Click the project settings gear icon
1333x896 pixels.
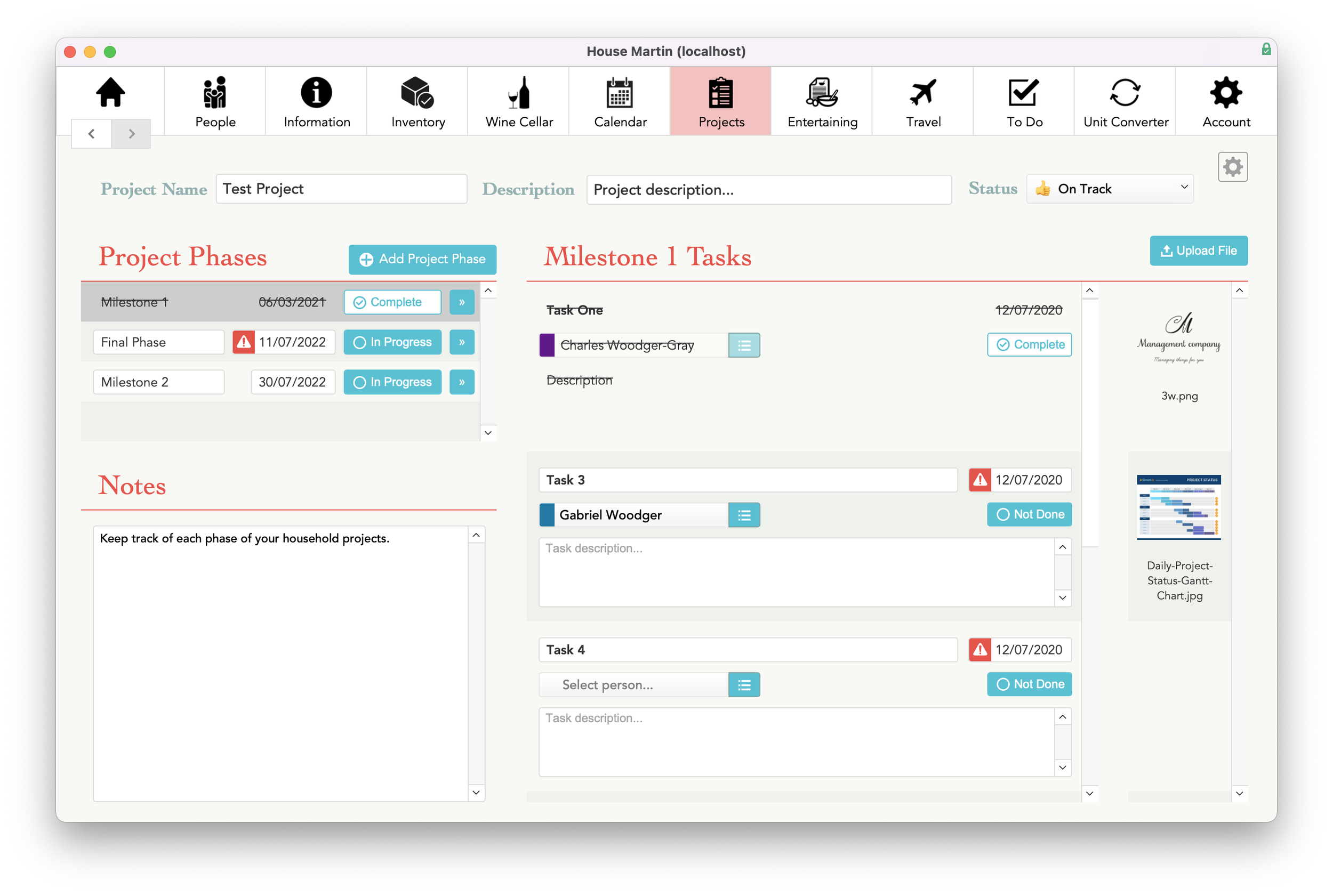pyautogui.click(x=1232, y=167)
